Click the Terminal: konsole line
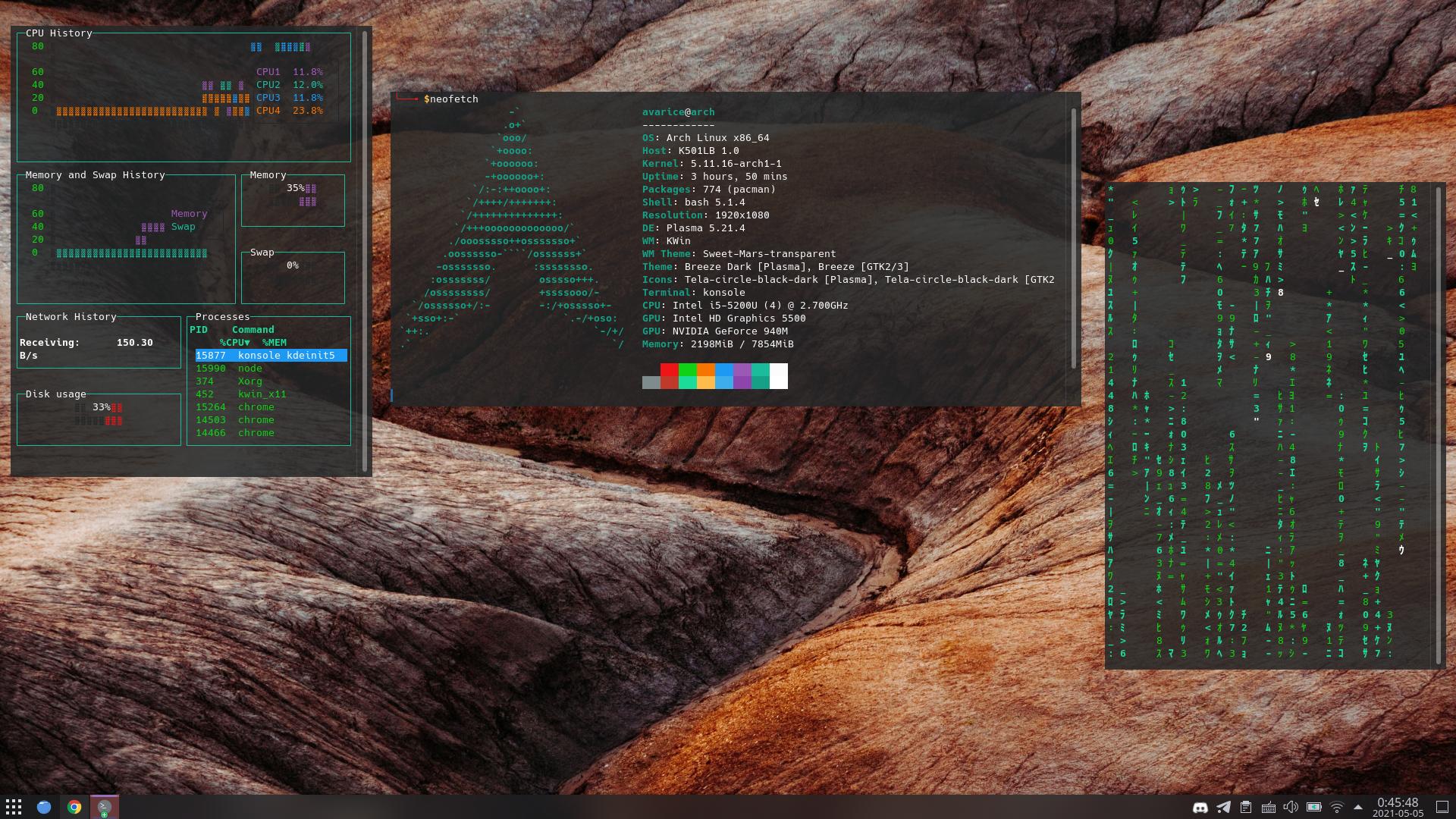 [x=694, y=293]
